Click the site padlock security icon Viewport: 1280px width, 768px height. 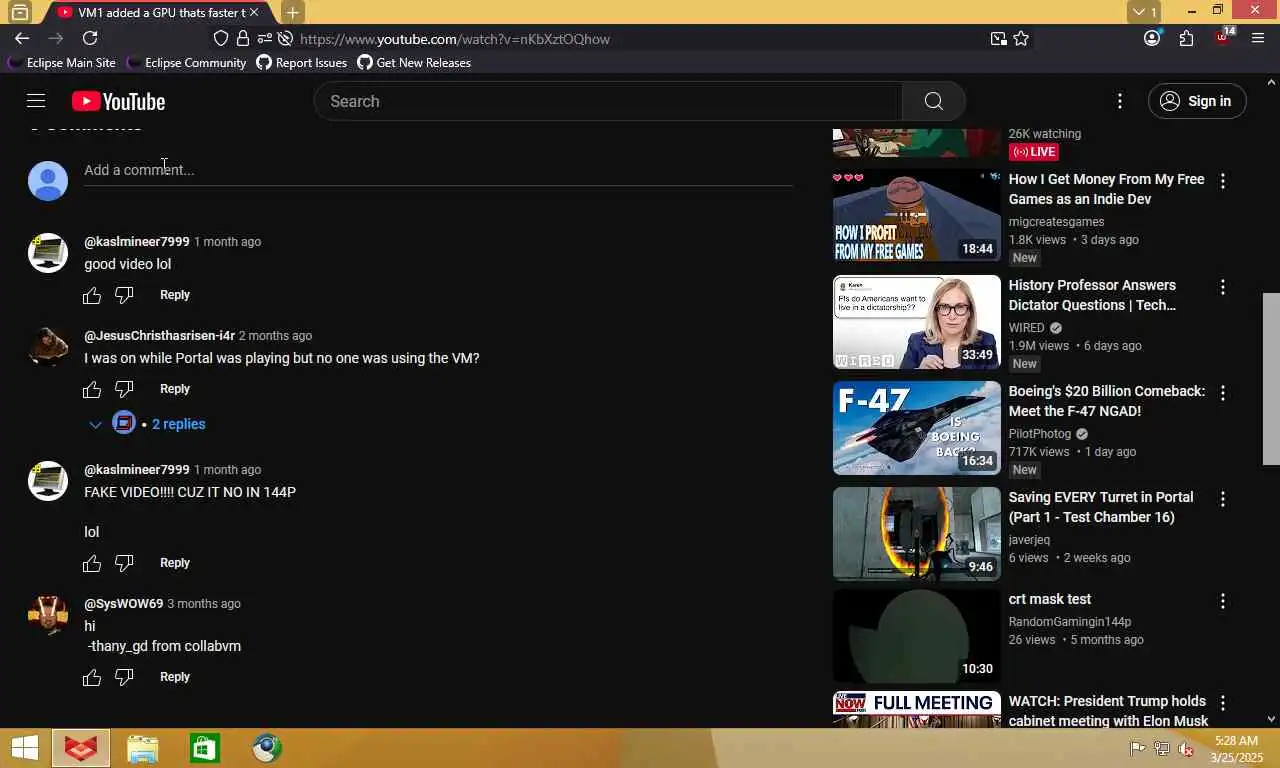243,39
